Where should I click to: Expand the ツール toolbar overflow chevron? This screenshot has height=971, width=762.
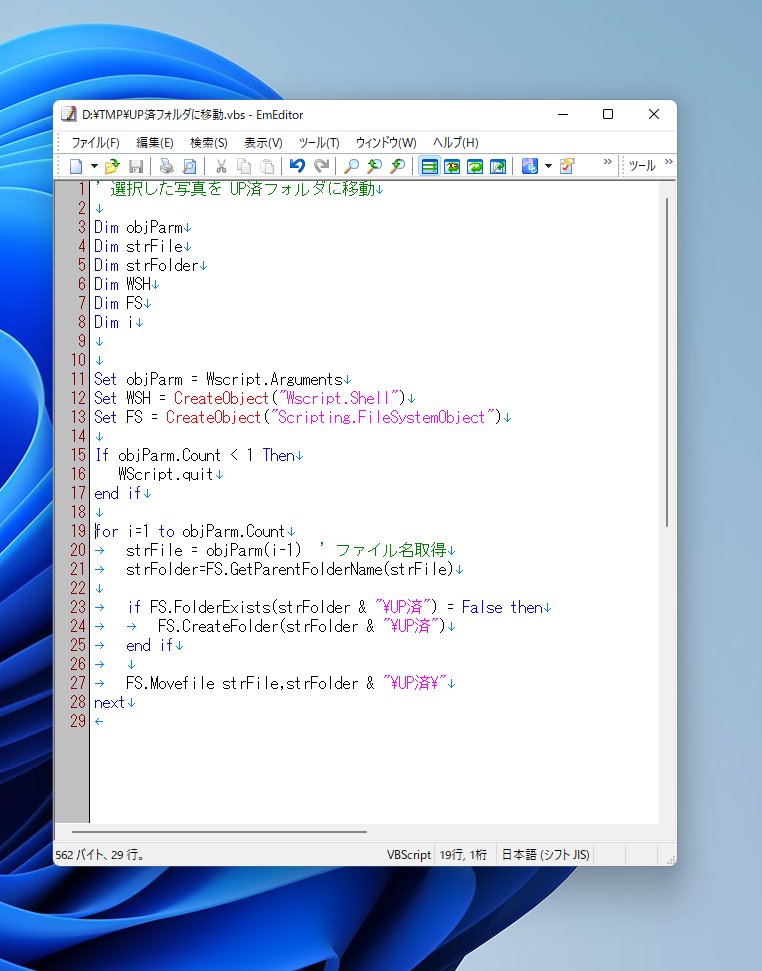tap(669, 162)
